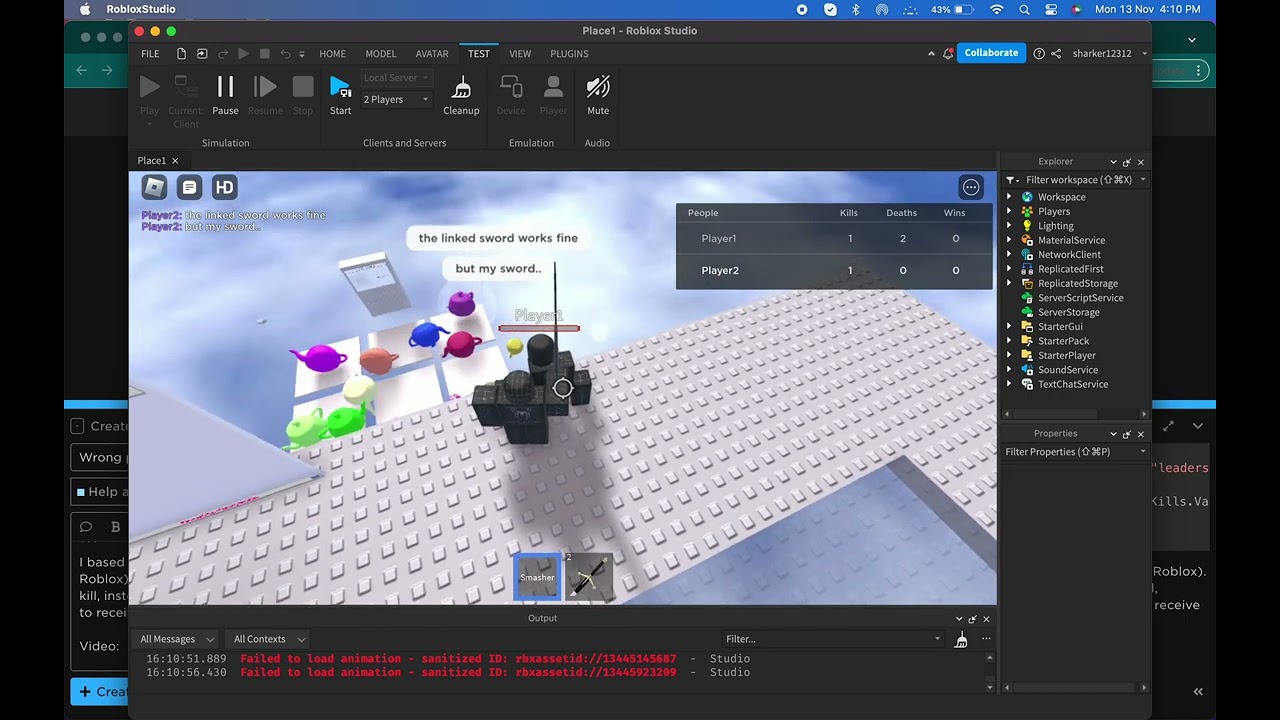Pop out the Properties panel
Screen dimensions: 1280x720
coord(1127,434)
